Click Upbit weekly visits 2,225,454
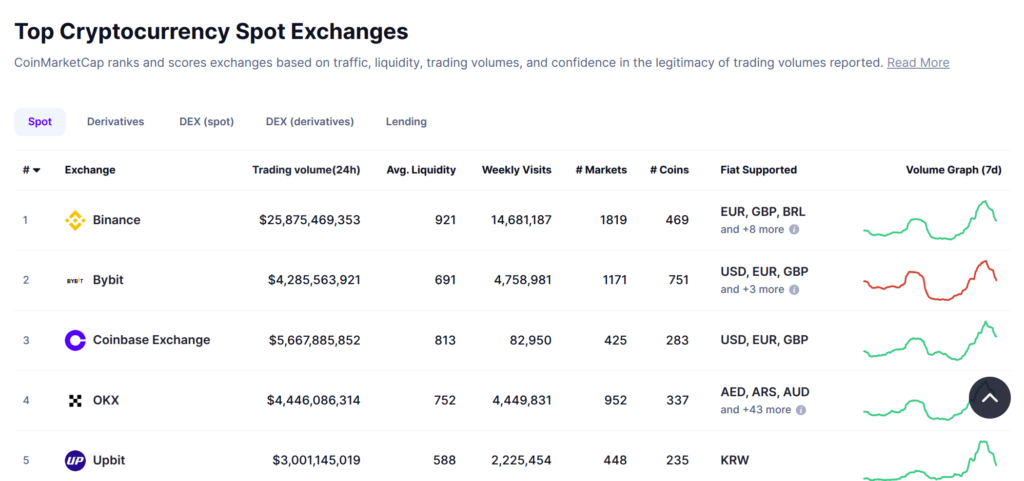The image size is (1024, 481). pos(524,460)
